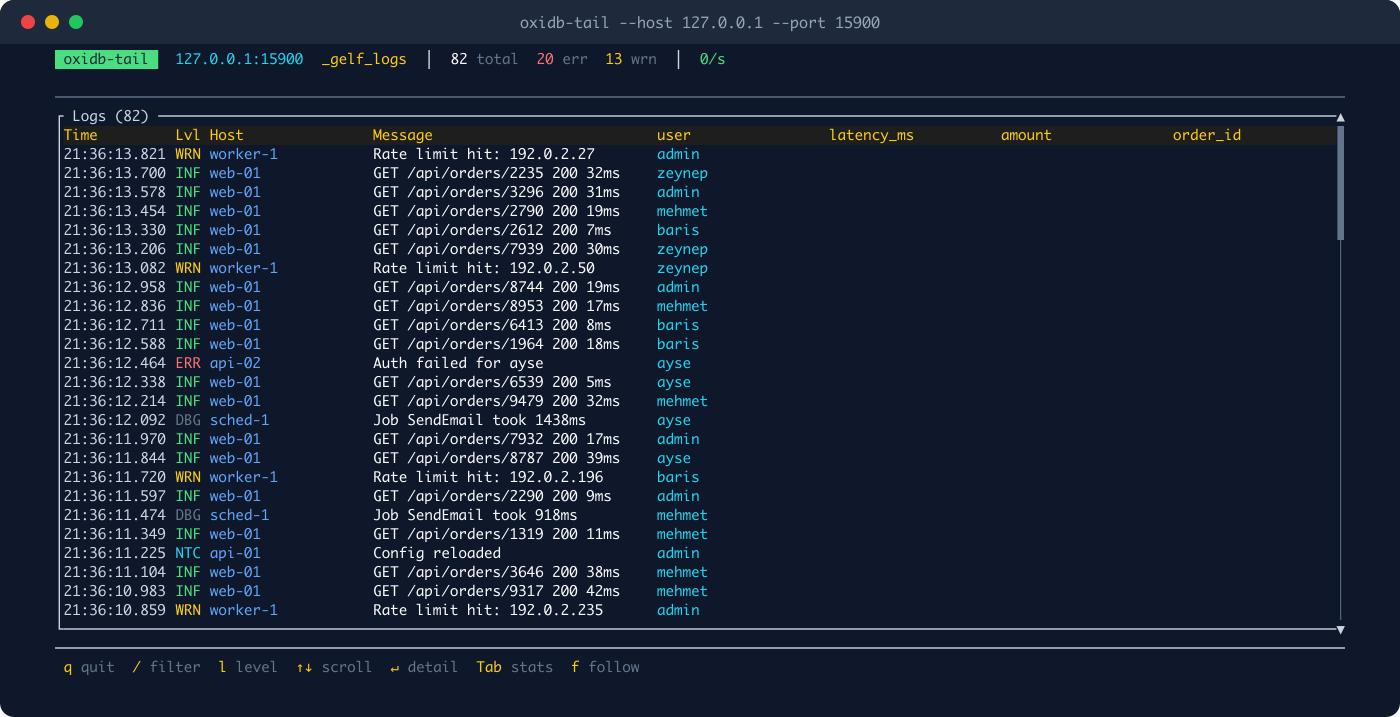
Task: Select log row GET /api/orders/8787
Action: (698, 458)
